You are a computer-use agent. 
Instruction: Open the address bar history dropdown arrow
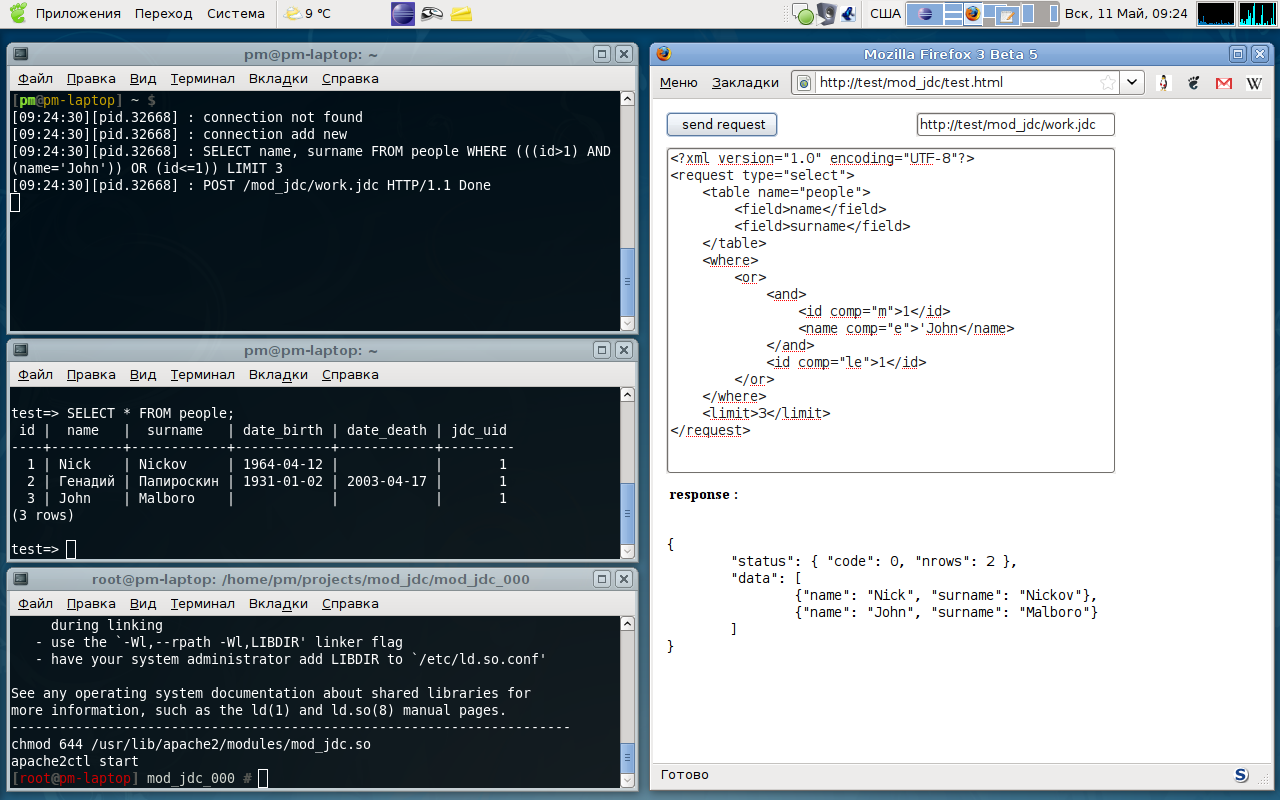(1132, 83)
